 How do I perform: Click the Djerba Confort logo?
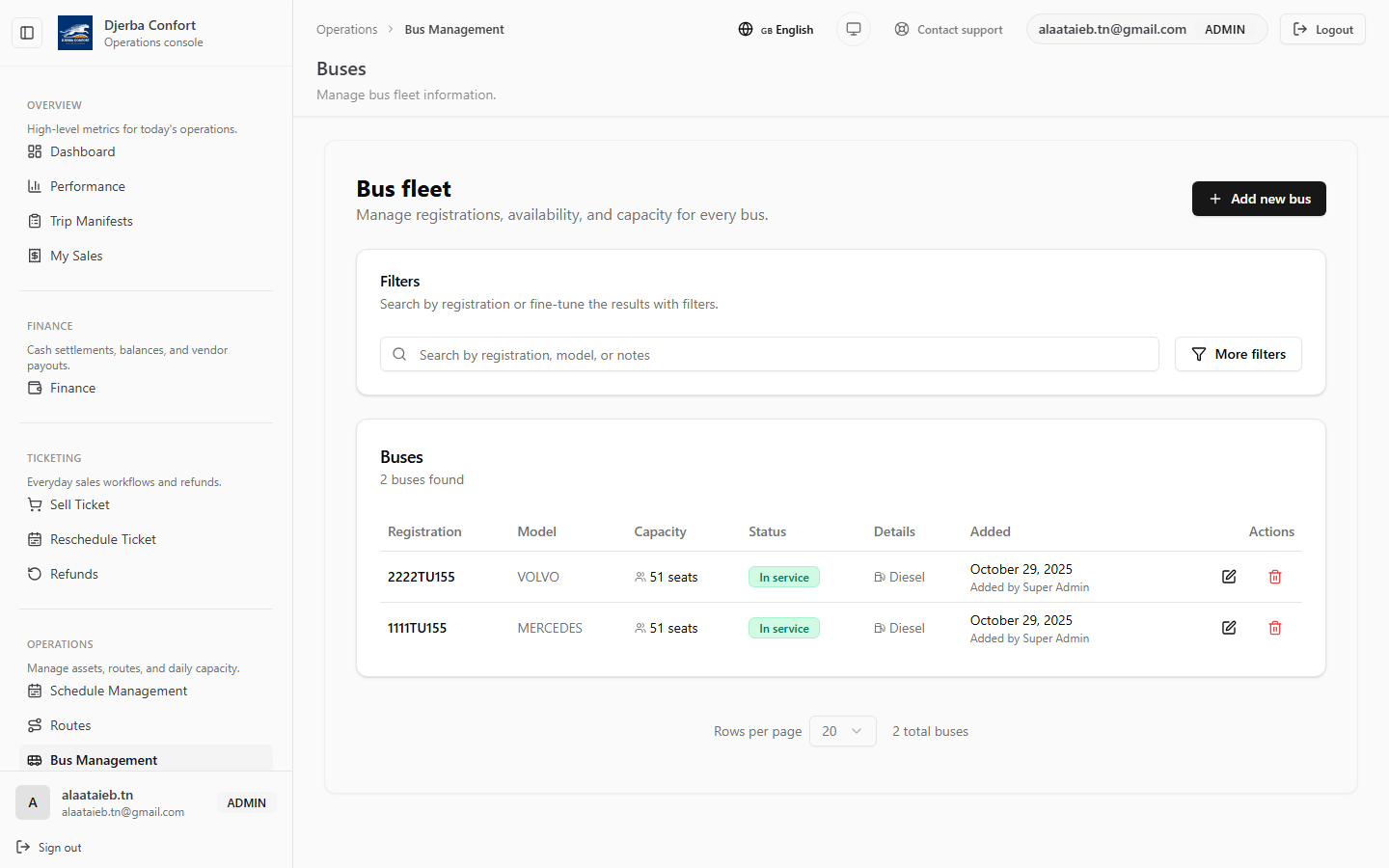point(75,33)
